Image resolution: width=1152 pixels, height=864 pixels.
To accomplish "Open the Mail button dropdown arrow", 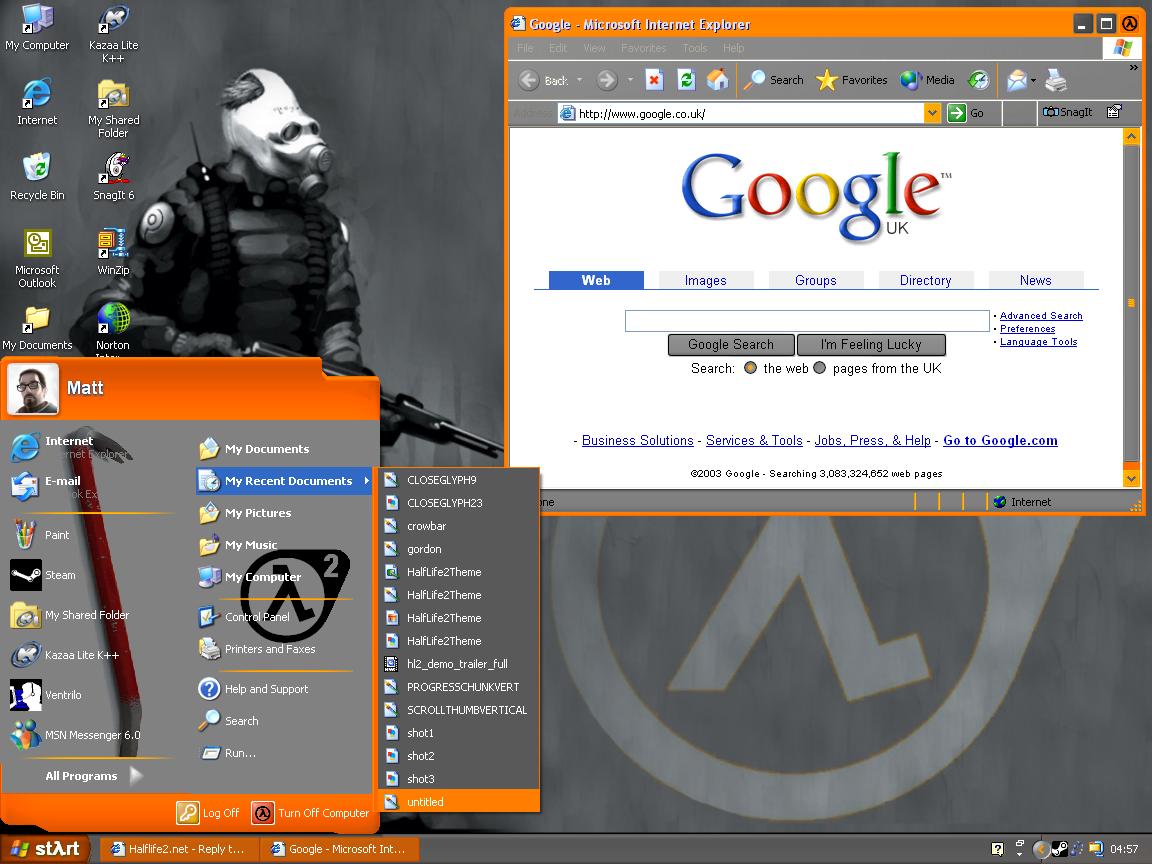I will (1034, 80).
